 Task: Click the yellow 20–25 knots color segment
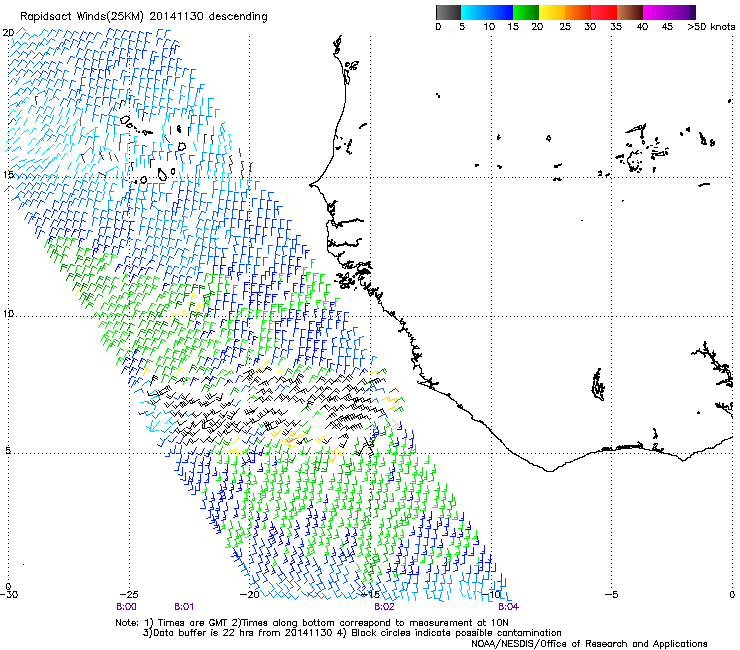click(x=552, y=12)
